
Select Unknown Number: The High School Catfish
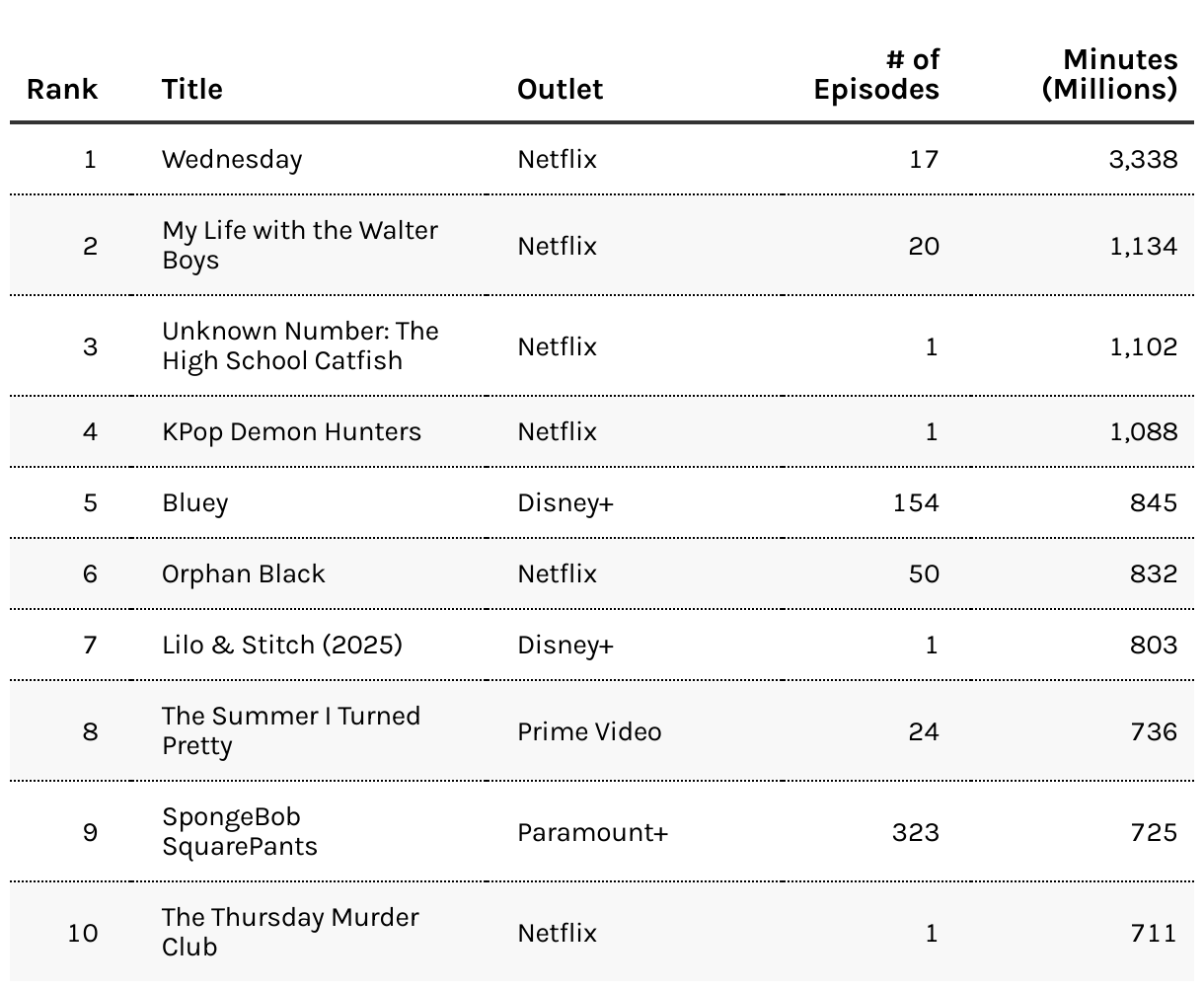pos(300,345)
